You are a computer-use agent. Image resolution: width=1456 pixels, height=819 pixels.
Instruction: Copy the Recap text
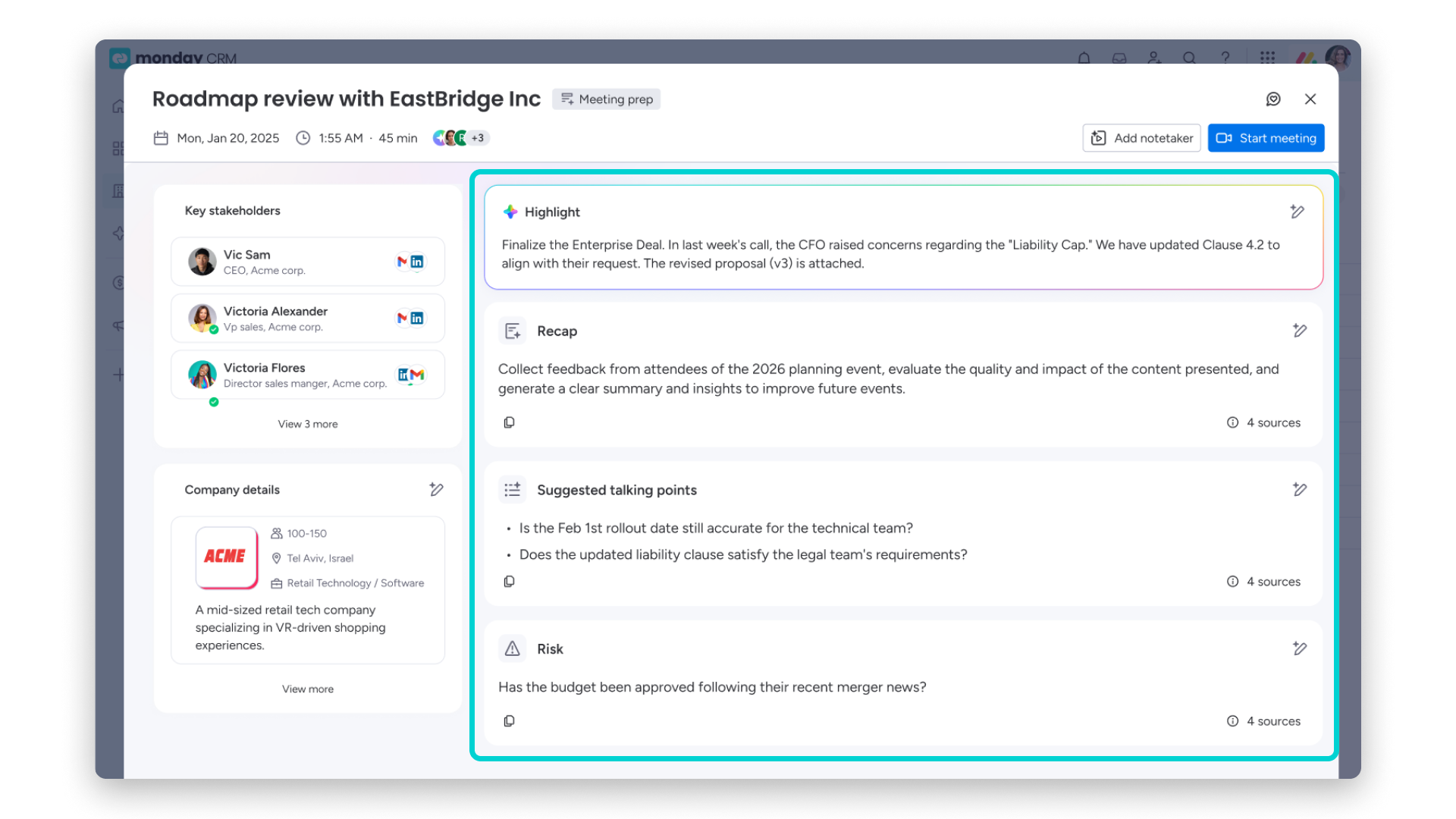[x=510, y=422]
